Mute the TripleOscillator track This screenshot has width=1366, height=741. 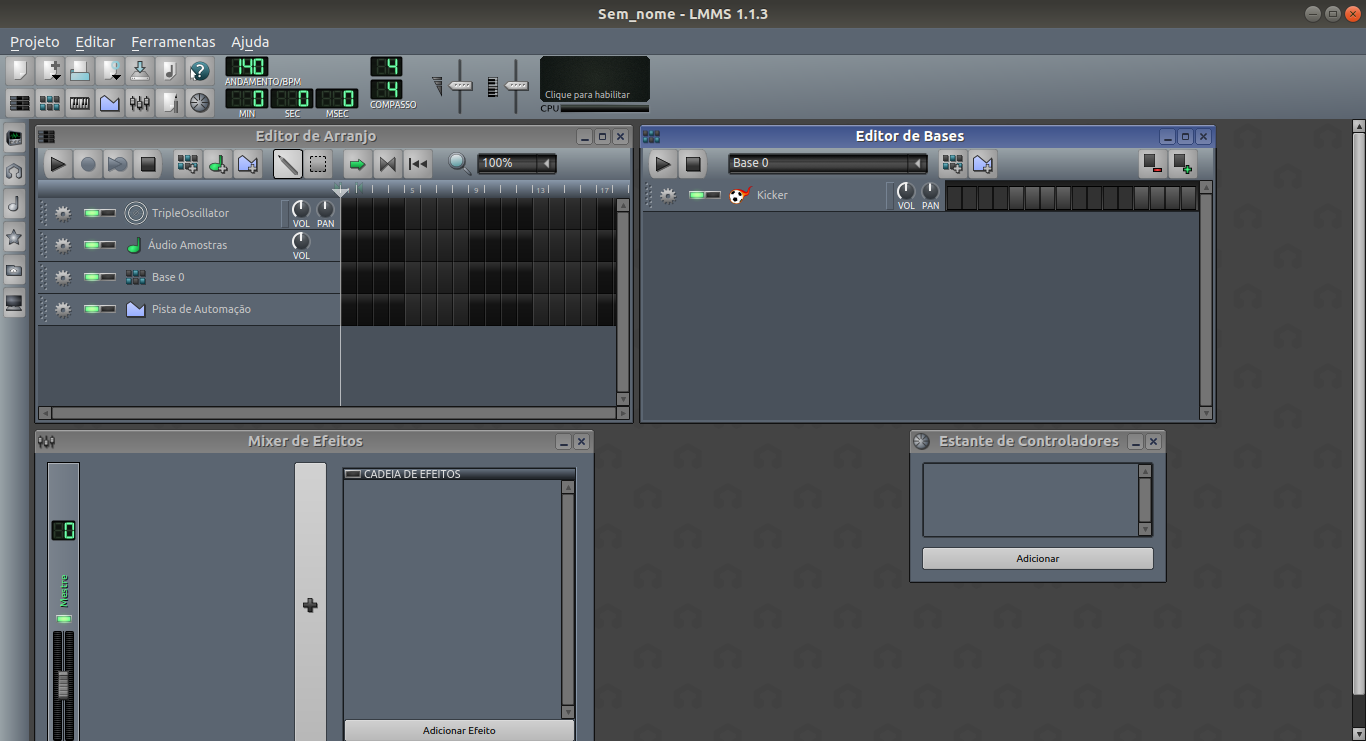coord(93,213)
